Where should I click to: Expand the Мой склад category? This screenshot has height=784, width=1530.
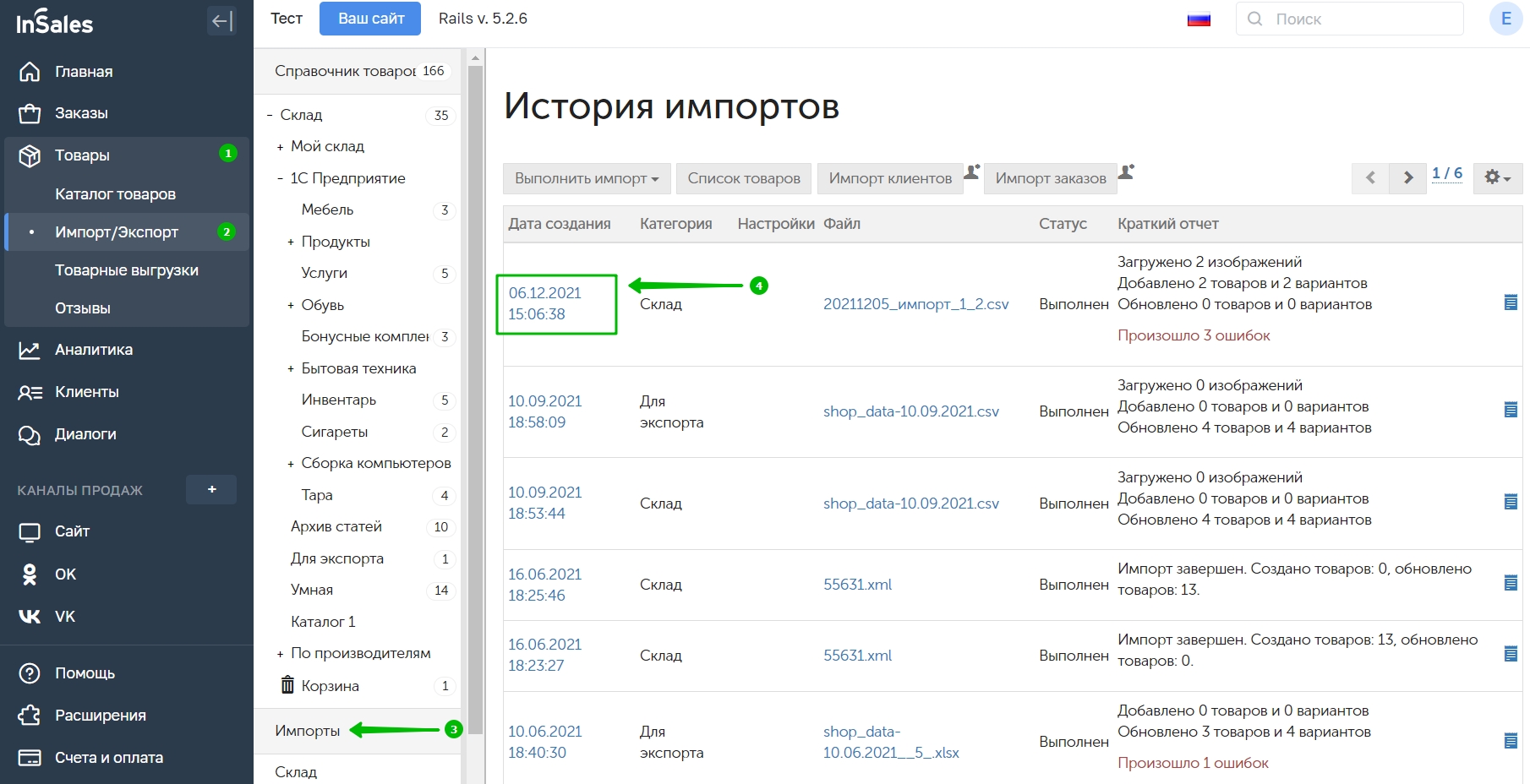pyautogui.click(x=280, y=147)
